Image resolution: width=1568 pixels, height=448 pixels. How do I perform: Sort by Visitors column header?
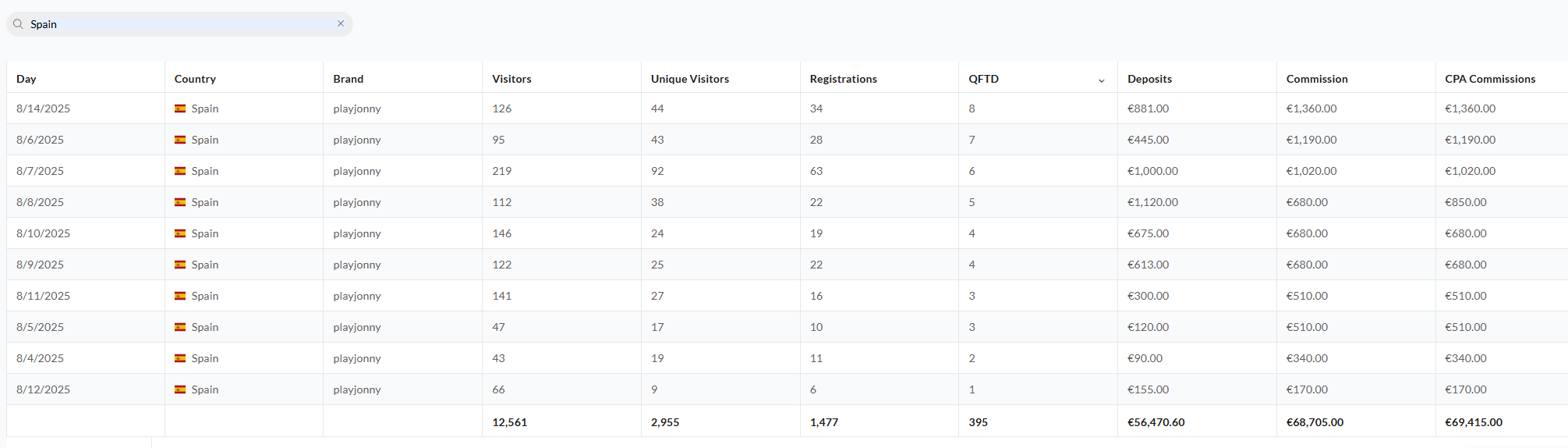tap(511, 79)
